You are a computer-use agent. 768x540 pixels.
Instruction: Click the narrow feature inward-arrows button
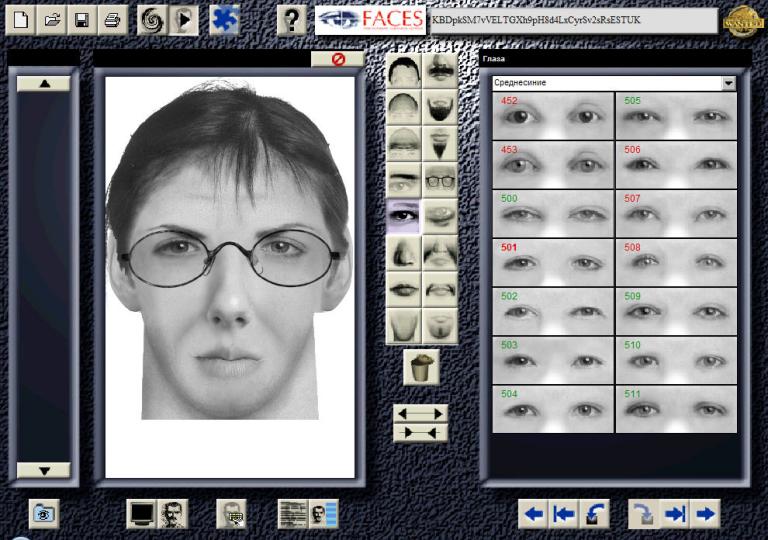click(x=420, y=432)
